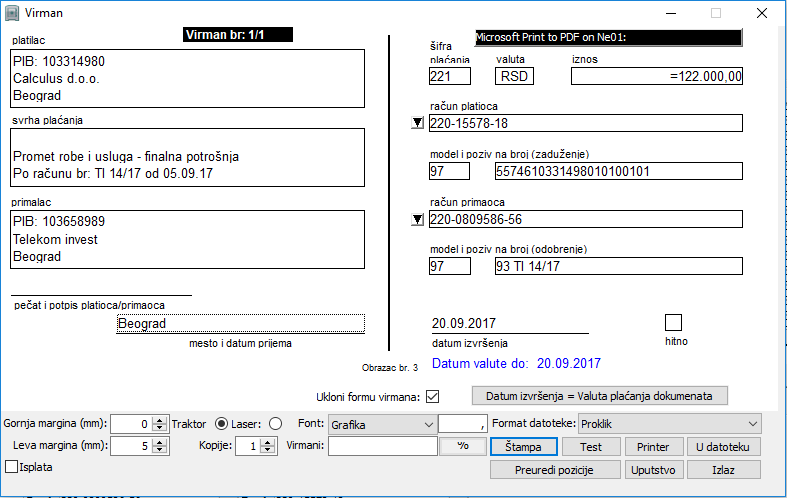Check the hitno checkbox
The width and height of the screenshot is (787, 498).
(x=673, y=322)
